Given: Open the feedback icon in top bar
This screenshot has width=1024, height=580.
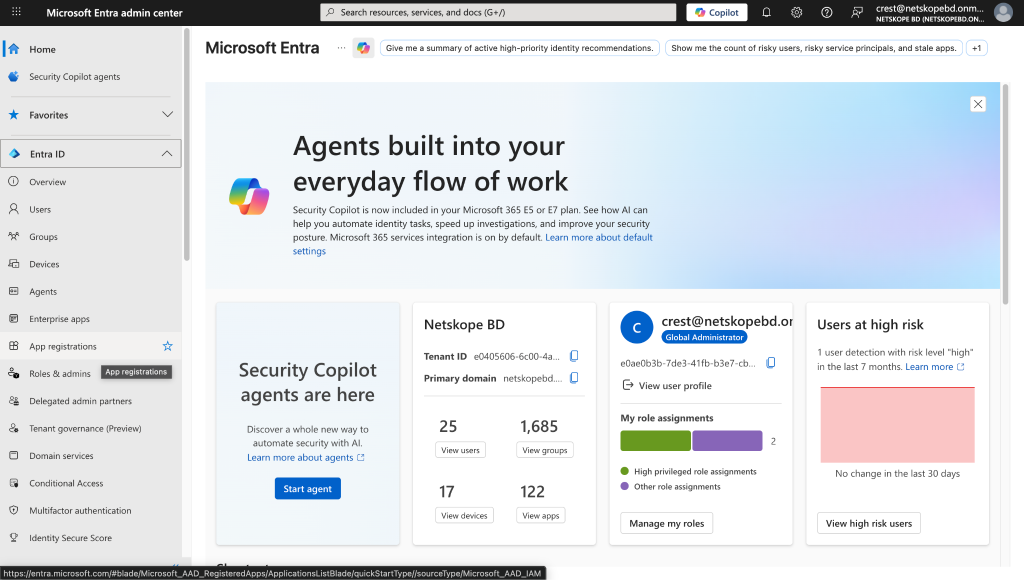Looking at the screenshot, I should pyautogui.click(x=857, y=12).
